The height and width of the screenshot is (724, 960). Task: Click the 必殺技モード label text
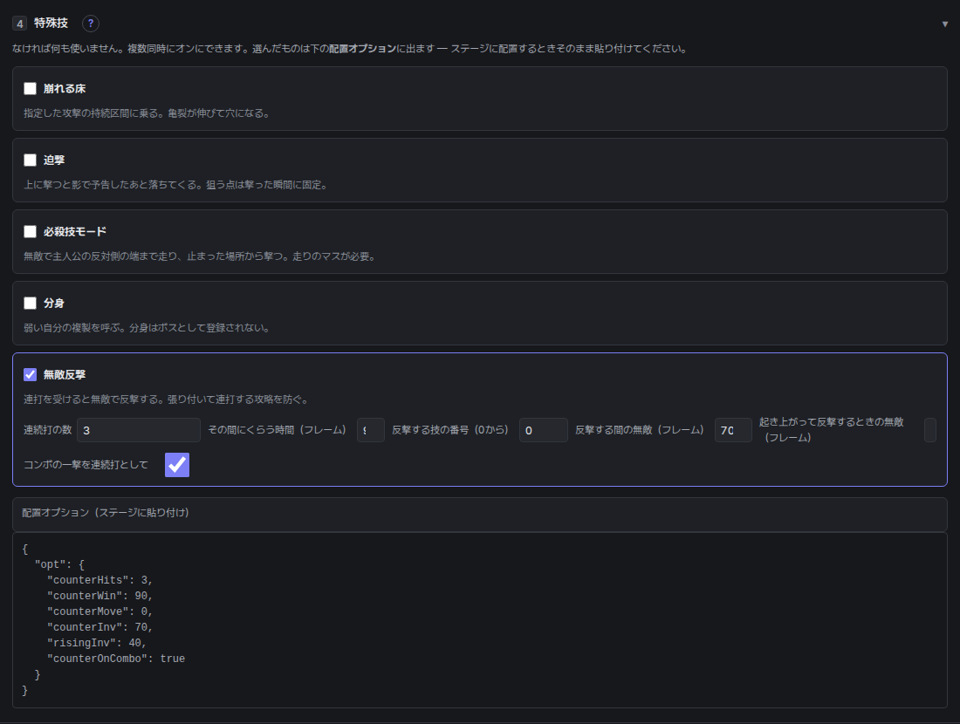coord(75,231)
